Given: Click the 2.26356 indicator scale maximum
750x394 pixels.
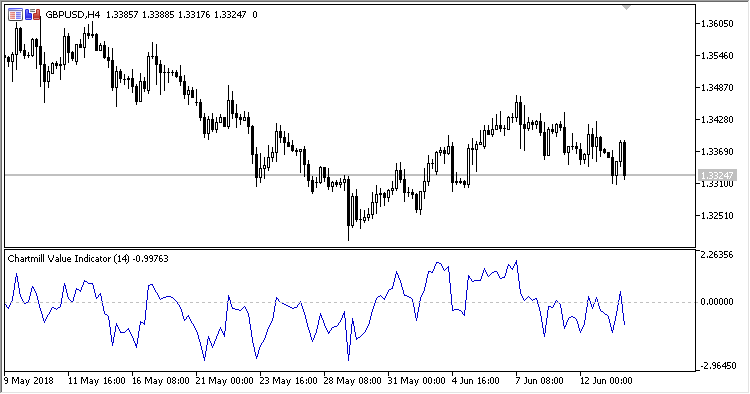Looking at the screenshot, I should point(717,255).
